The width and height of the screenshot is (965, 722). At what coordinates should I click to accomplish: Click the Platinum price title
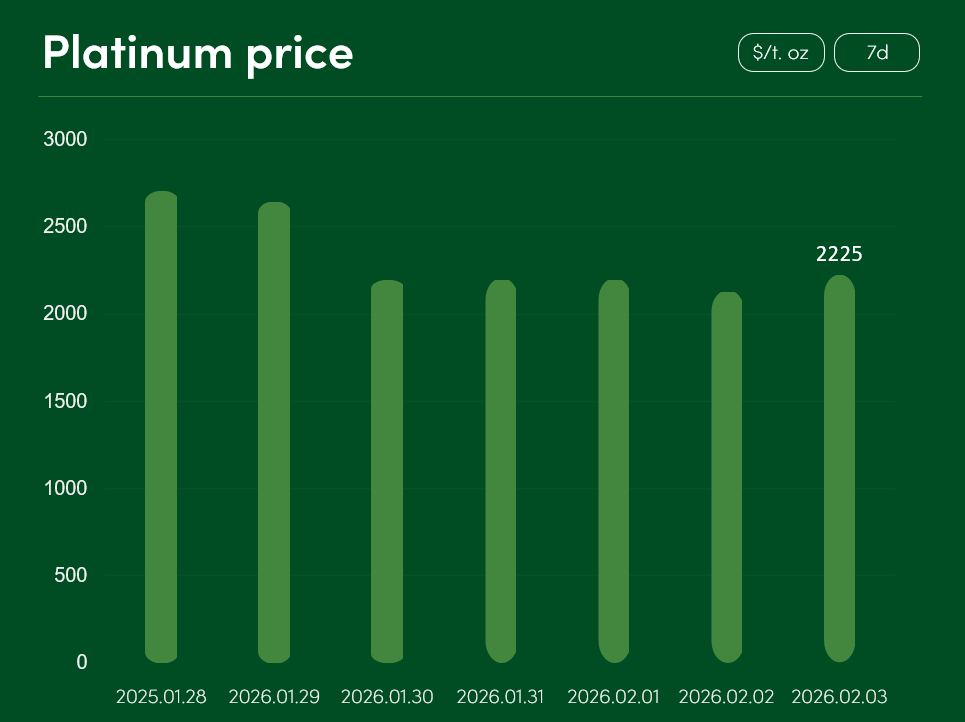(x=198, y=53)
